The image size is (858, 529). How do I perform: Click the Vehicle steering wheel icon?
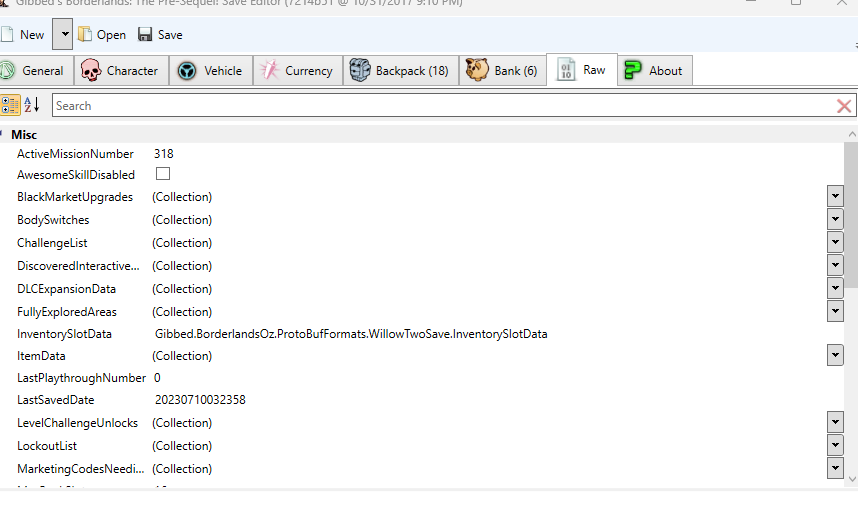point(187,71)
